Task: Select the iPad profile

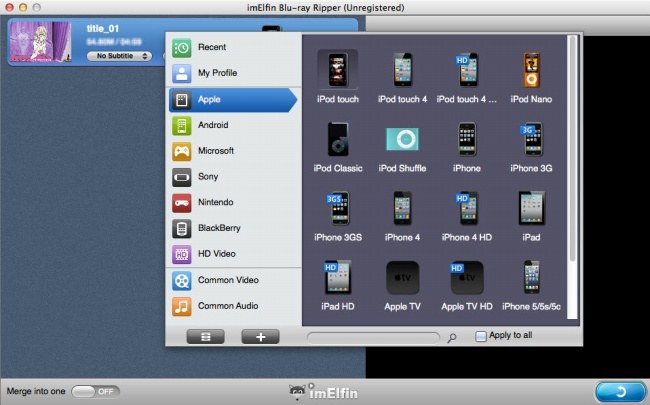Action: 531,216
